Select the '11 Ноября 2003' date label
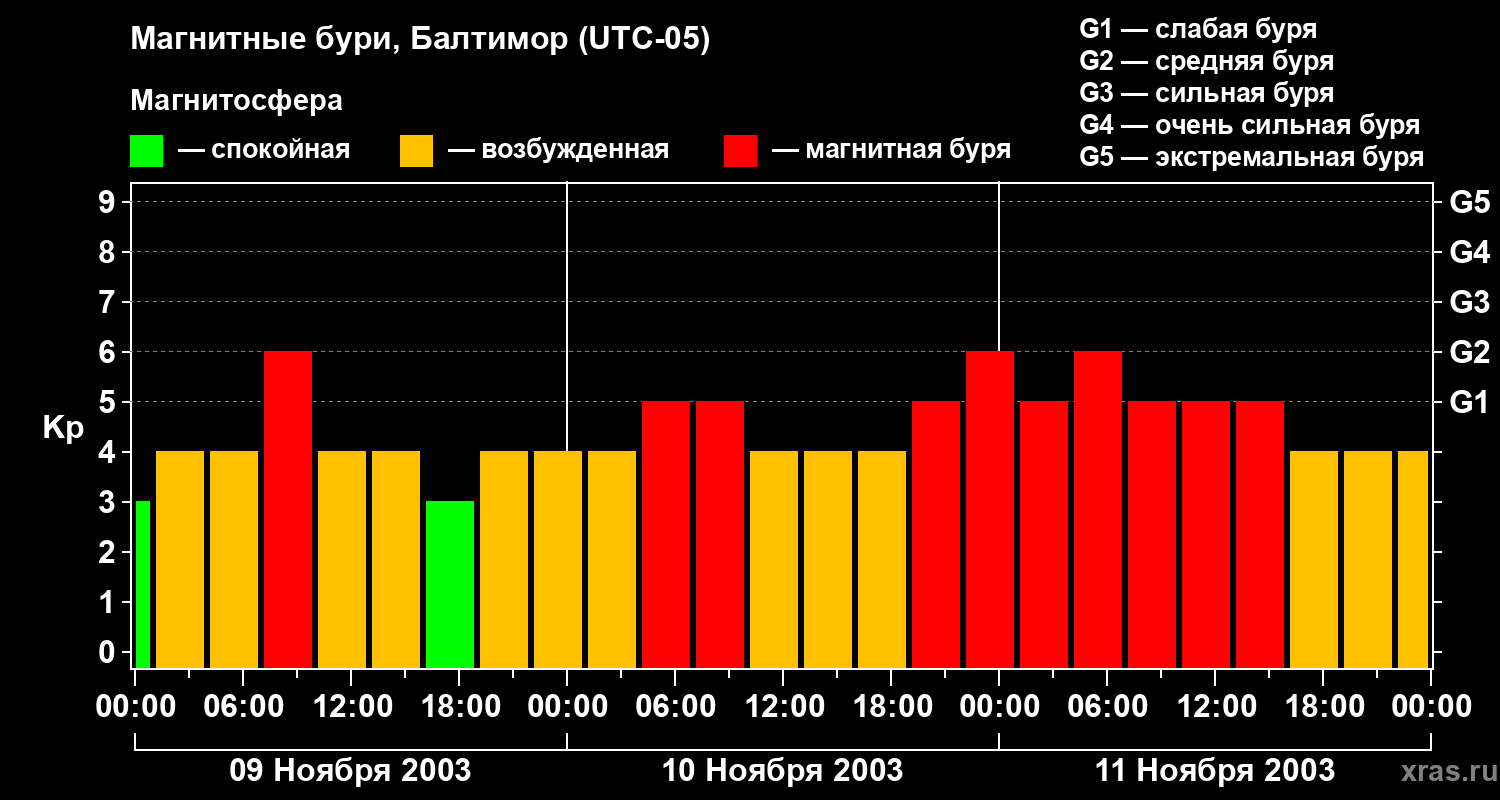The height and width of the screenshot is (800, 1500). click(x=1215, y=771)
